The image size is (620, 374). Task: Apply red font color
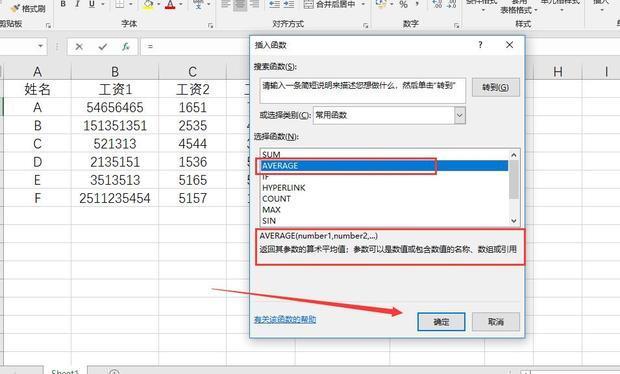(170, 5)
